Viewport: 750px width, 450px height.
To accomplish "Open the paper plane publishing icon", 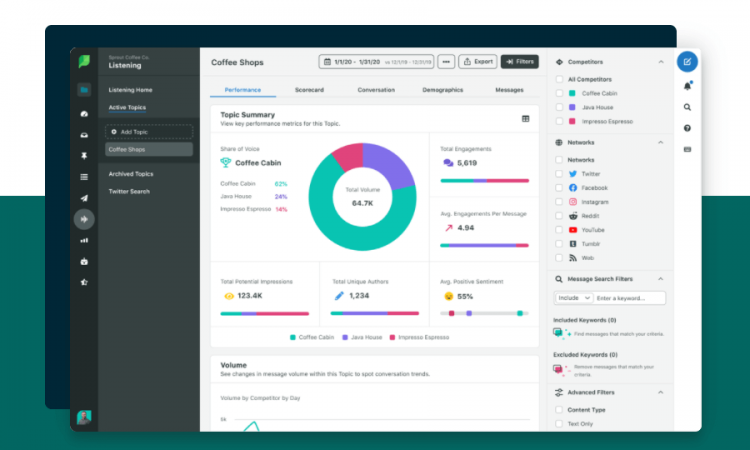I will (84, 198).
